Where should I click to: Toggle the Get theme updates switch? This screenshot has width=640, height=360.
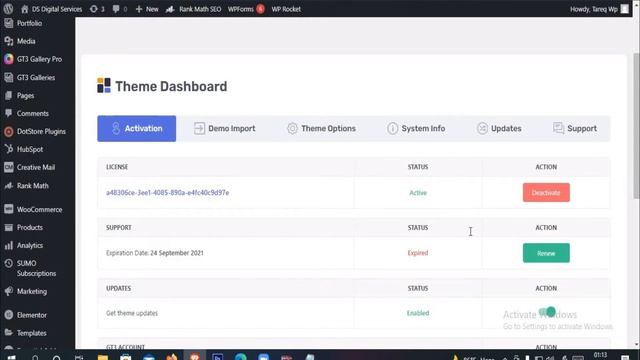(547, 313)
